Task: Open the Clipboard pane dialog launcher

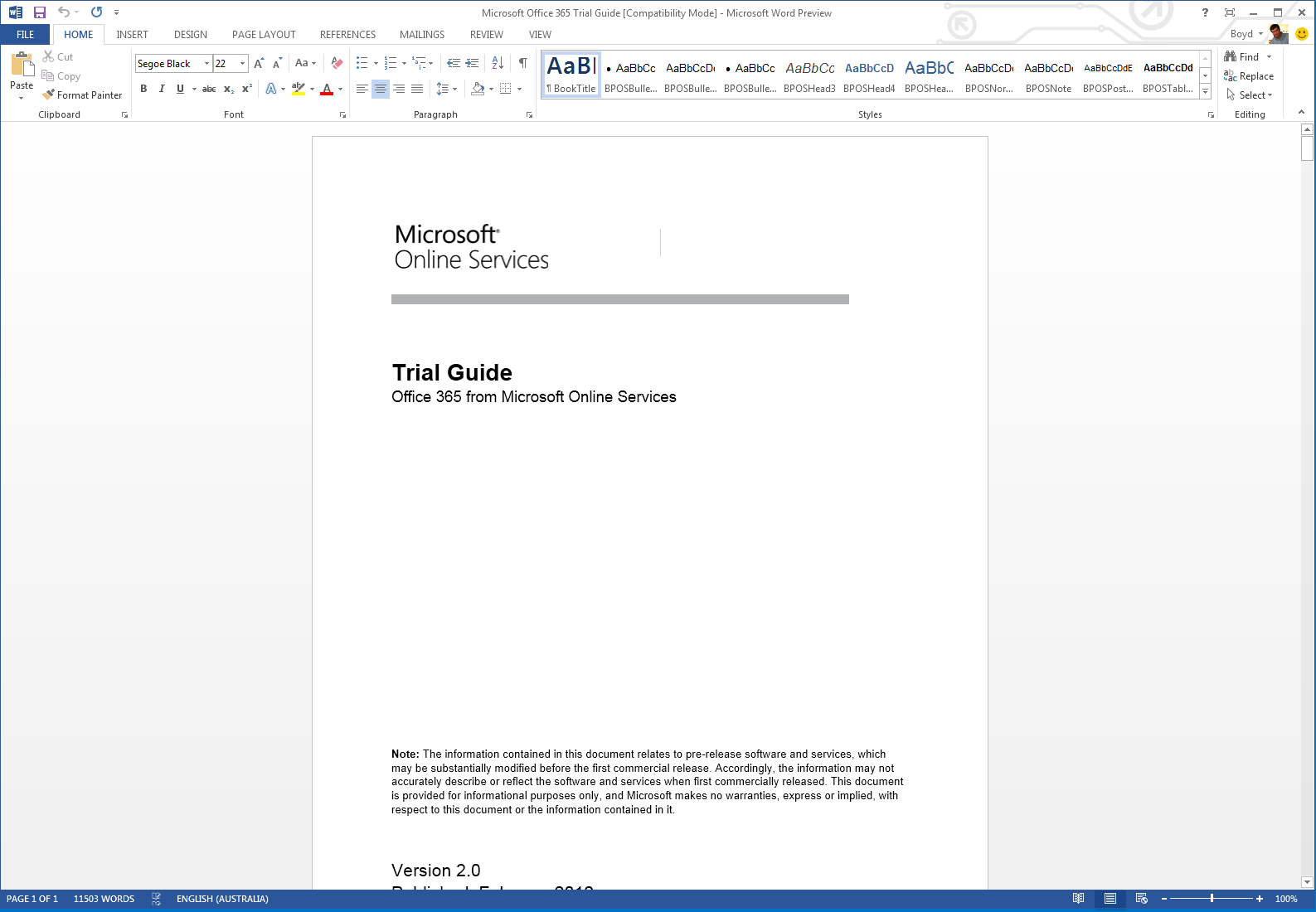Action: tap(124, 115)
